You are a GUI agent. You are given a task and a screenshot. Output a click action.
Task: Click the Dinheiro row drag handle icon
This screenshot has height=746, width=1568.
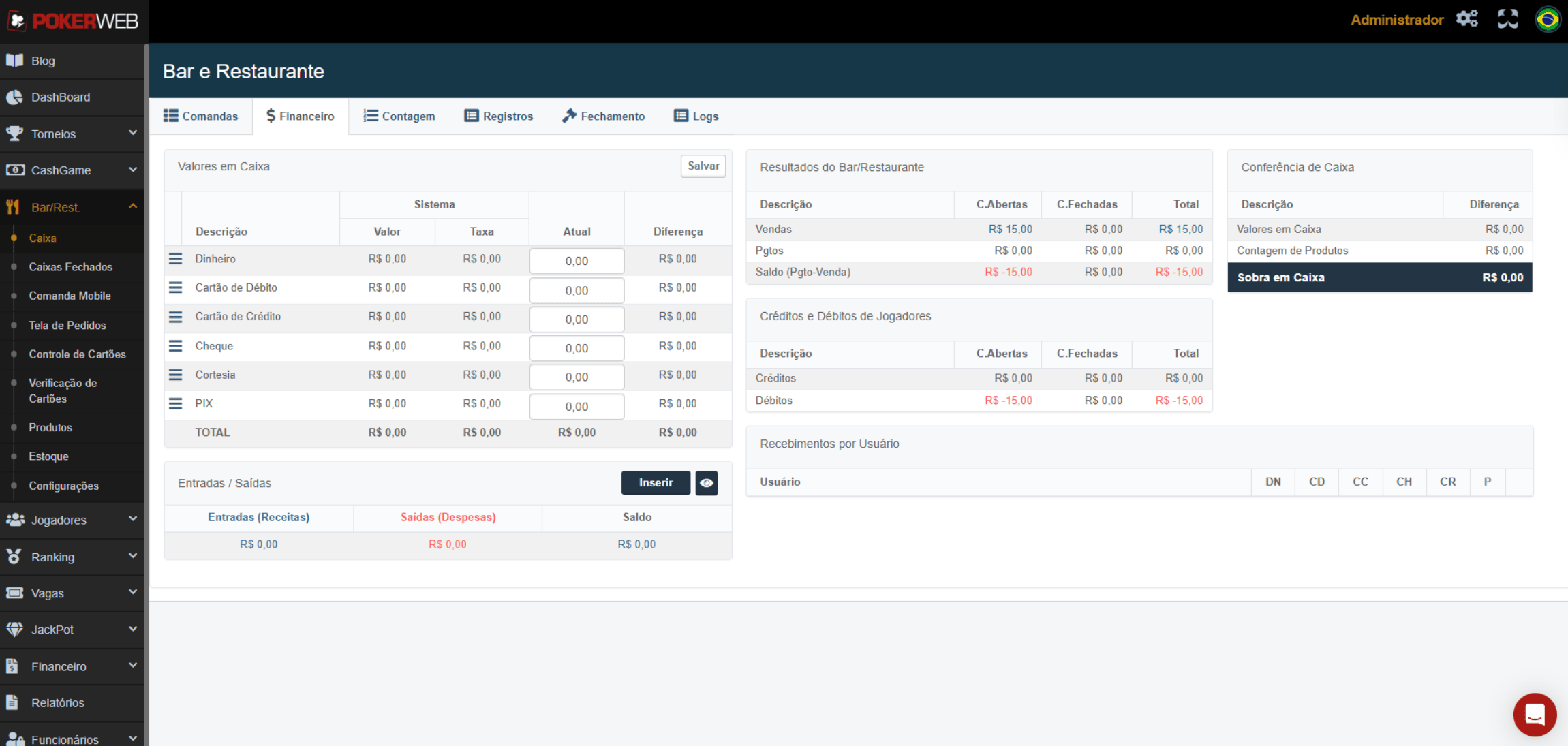(x=175, y=259)
